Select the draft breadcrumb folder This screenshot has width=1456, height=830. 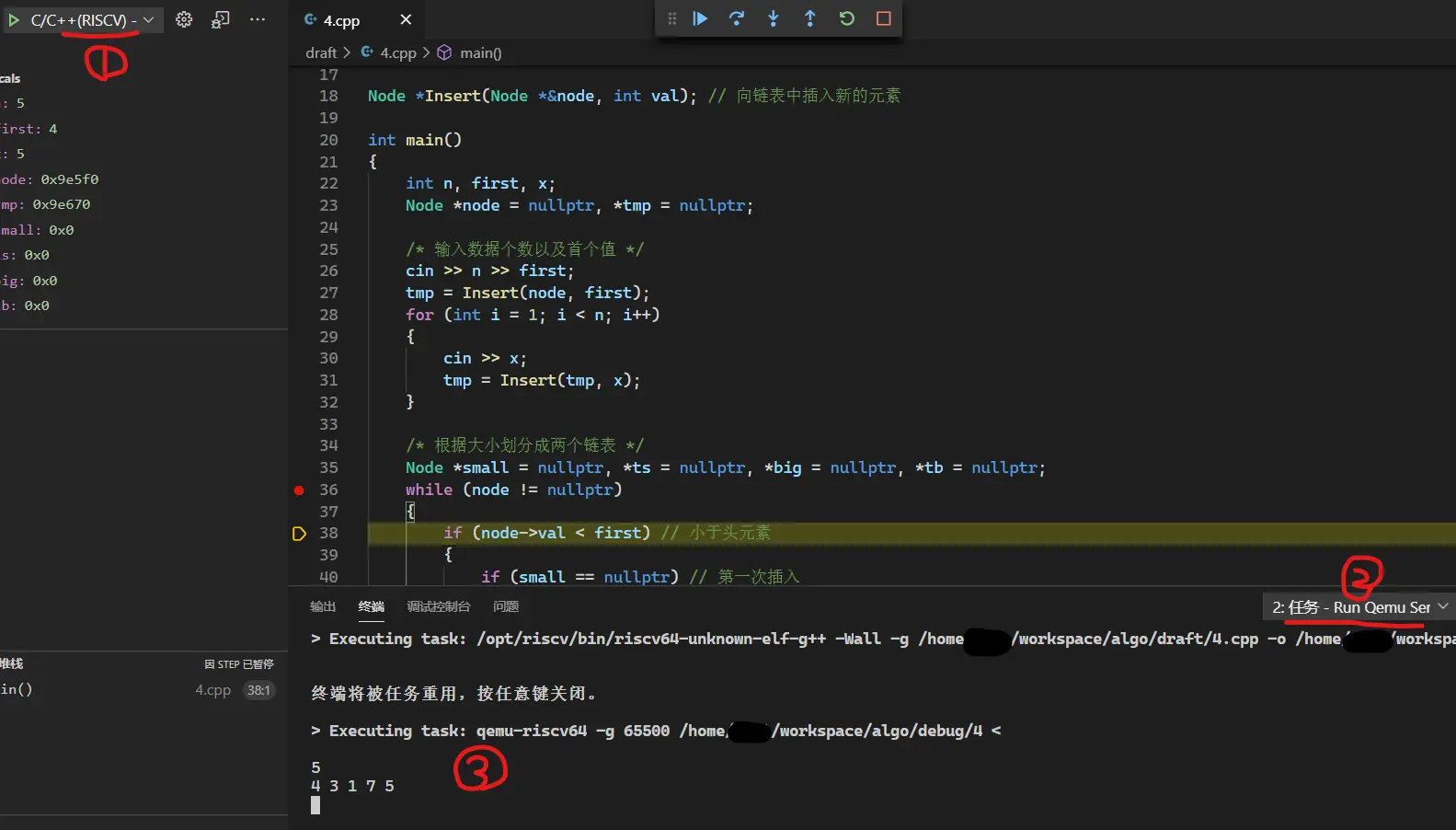[x=321, y=52]
